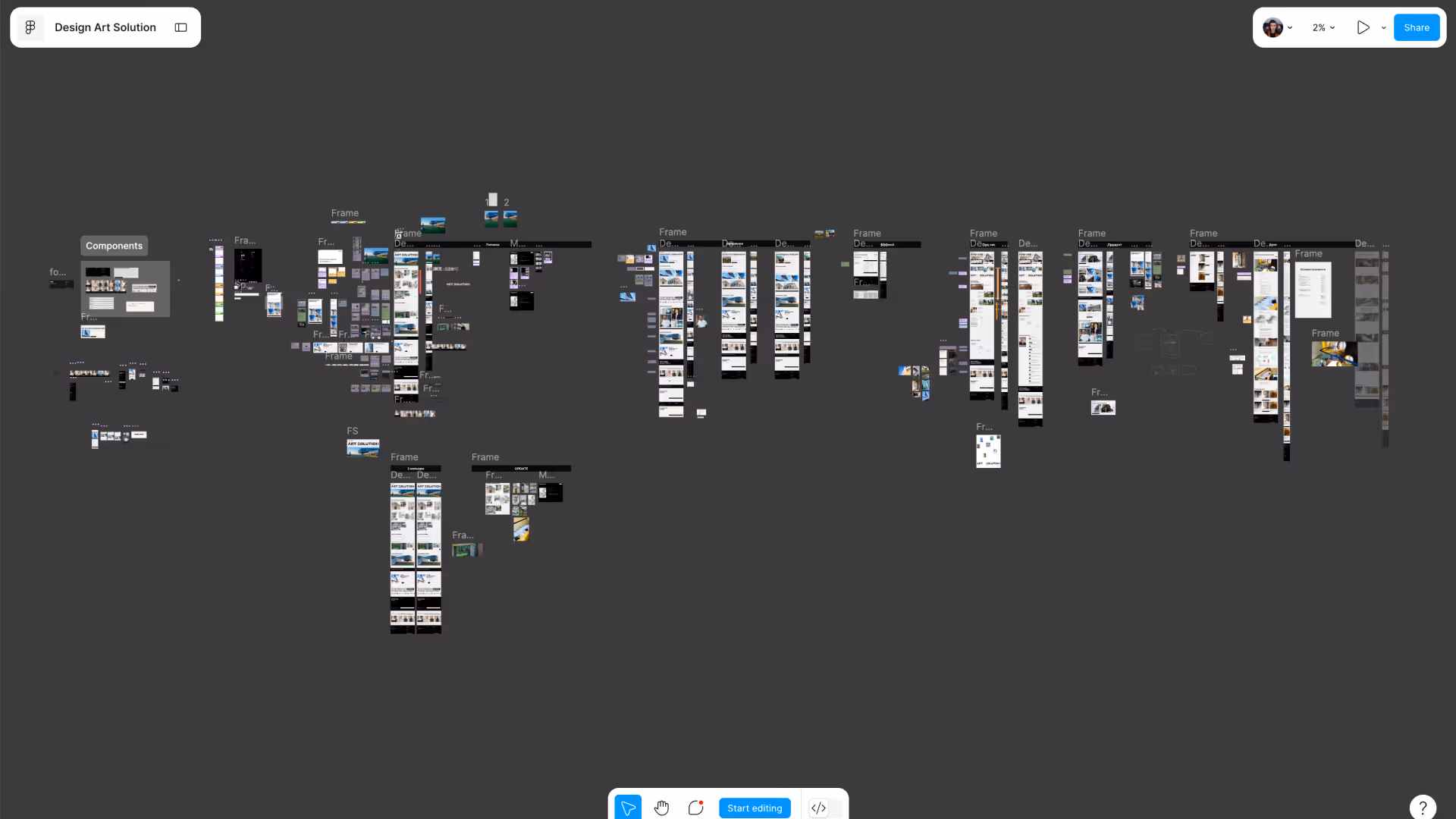The height and width of the screenshot is (819, 1456).
Task: Start the prototype presentation with Play
Action: click(1363, 27)
